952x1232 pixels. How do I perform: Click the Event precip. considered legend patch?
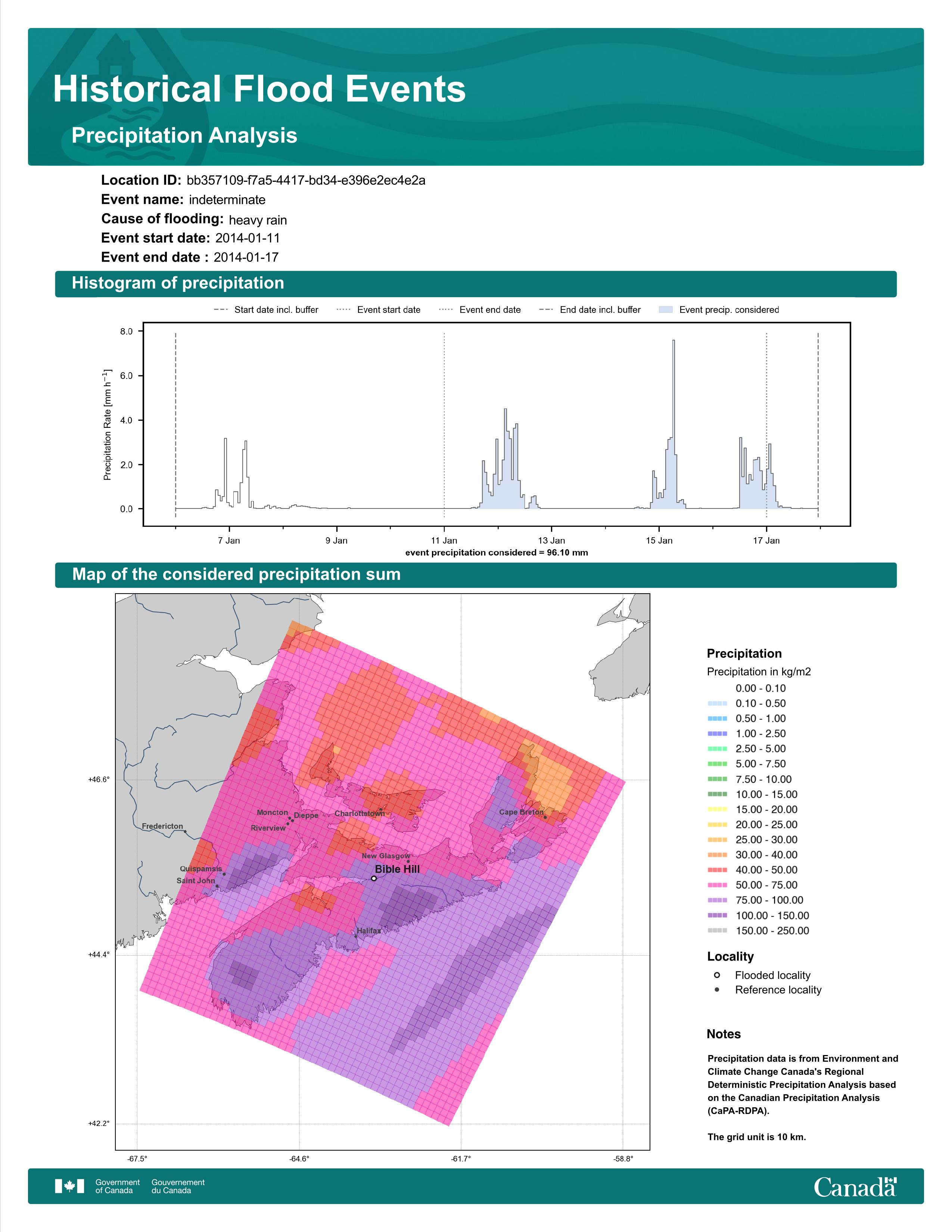tap(666, 310)
